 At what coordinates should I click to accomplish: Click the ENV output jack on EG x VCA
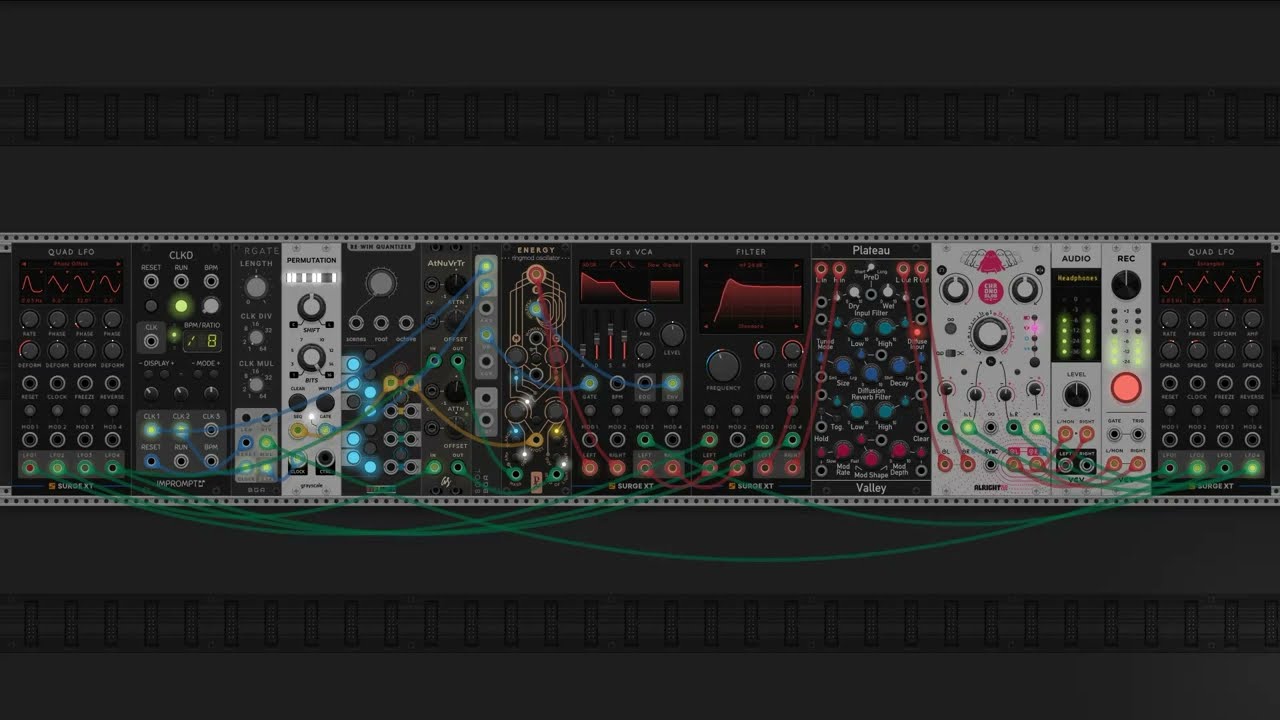tap(673, 383)
